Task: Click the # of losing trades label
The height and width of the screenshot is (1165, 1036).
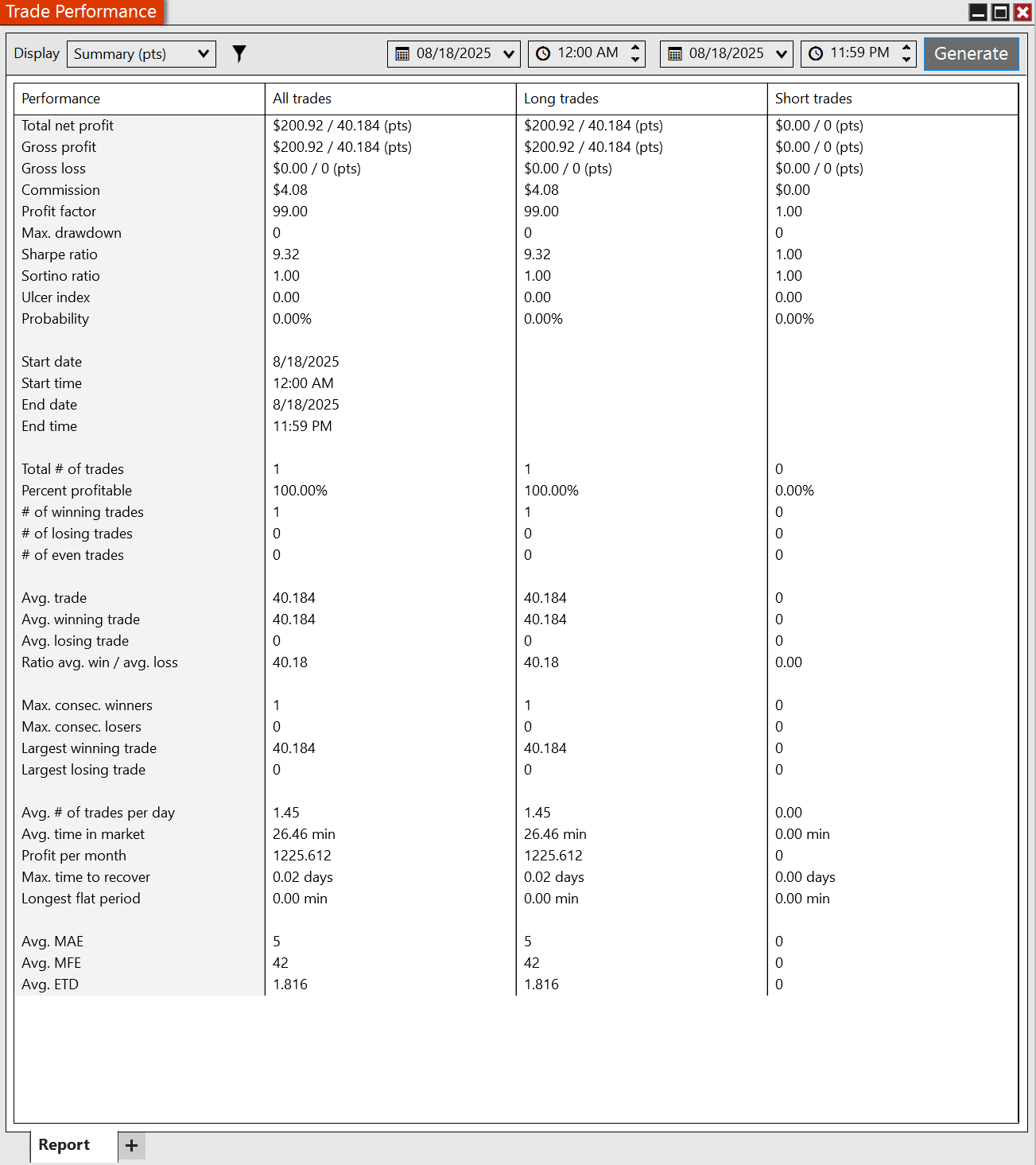Action: coord(77,534)
